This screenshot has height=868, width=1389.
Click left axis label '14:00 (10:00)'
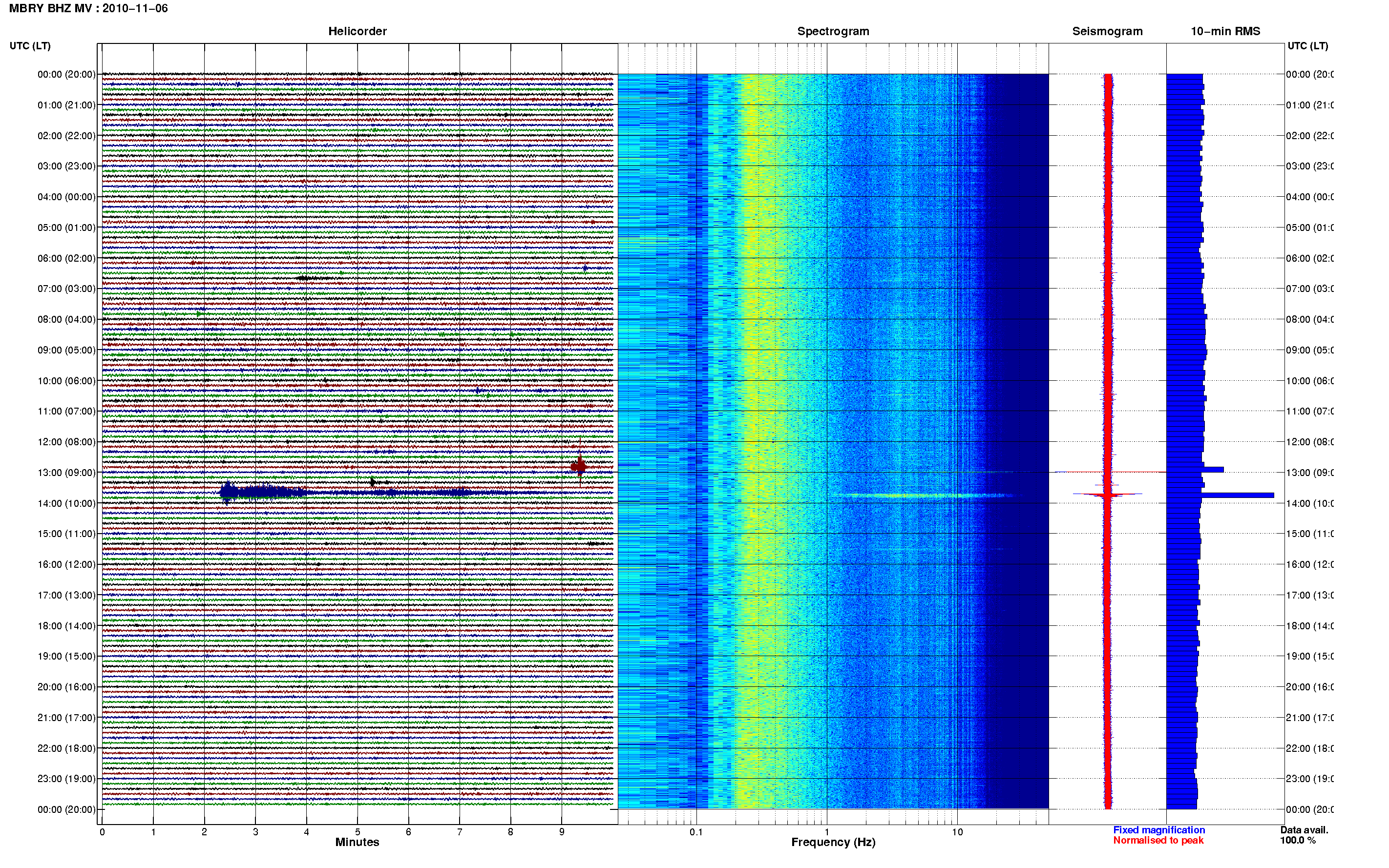(x=66, y=503)
